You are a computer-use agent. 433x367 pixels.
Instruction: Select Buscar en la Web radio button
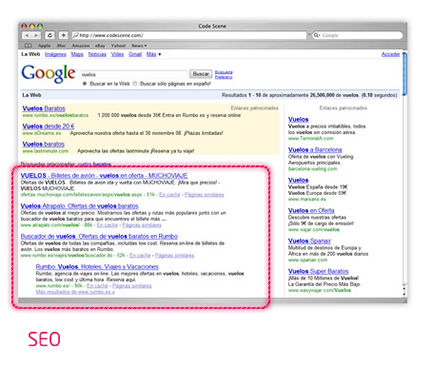pyautogui.click(x=85, y=84)
